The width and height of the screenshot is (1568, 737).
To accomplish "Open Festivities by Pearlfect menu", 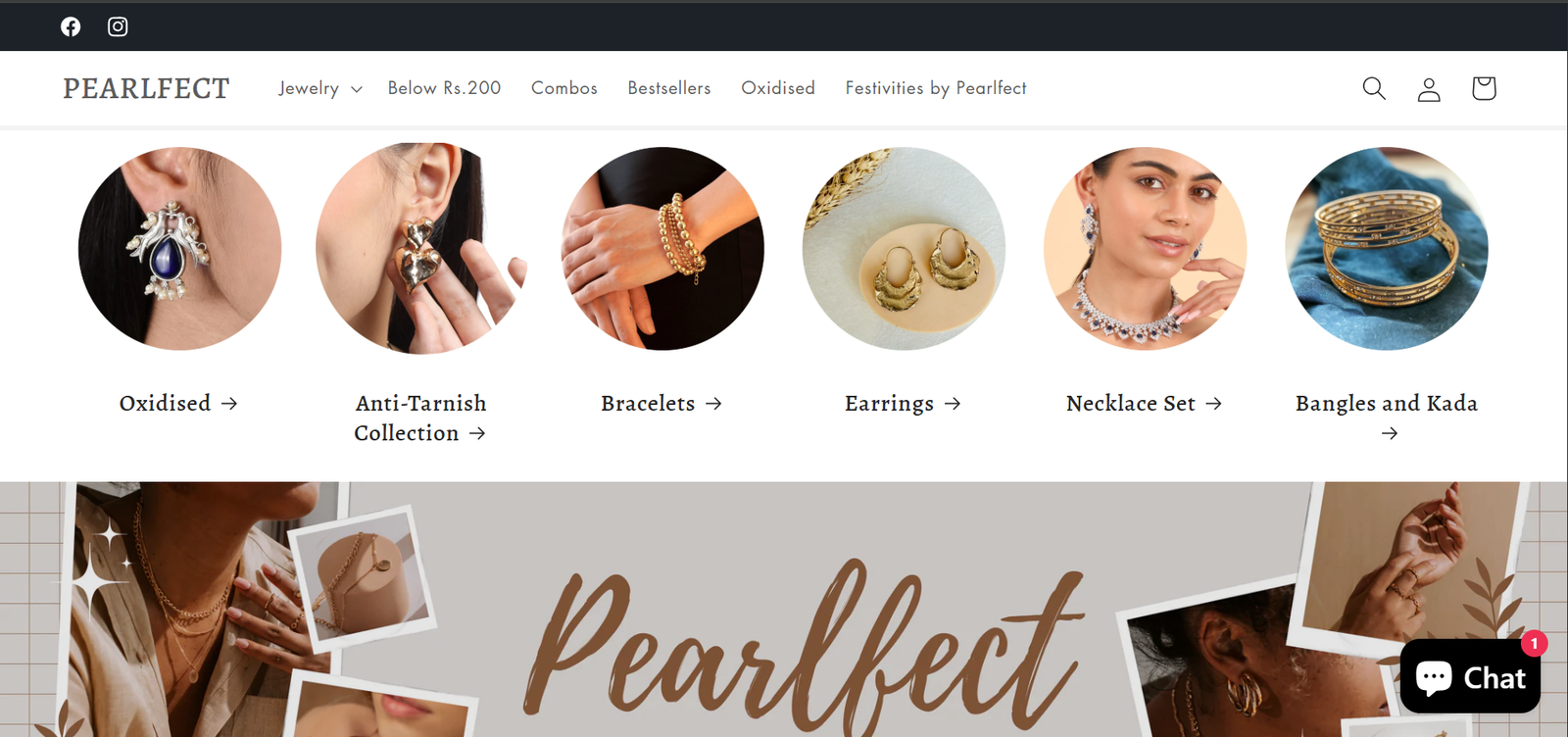I will coord(936,88).
